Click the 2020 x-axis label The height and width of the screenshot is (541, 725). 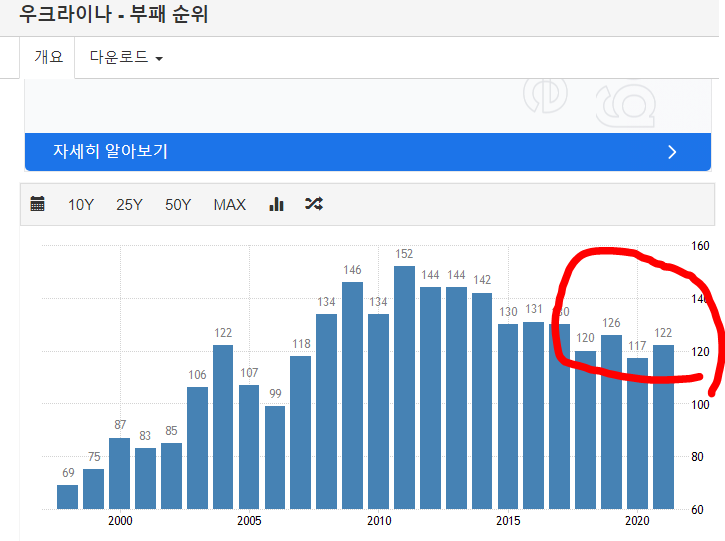(x=637, y=521)
